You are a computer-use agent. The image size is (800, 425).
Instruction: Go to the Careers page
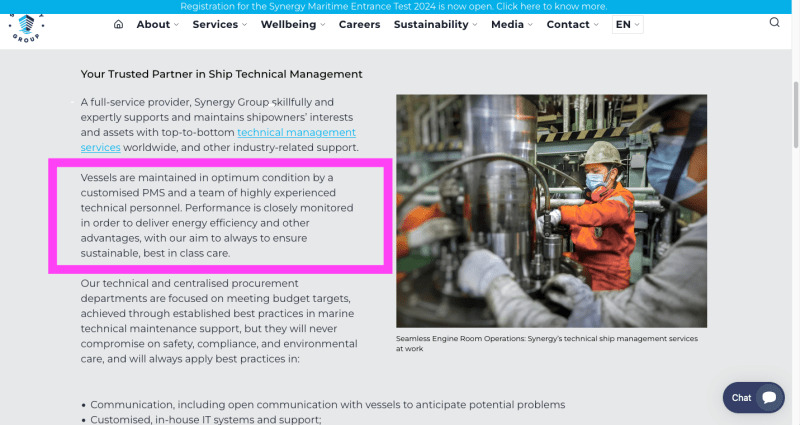pyautogui.click(x=359, y=24)
